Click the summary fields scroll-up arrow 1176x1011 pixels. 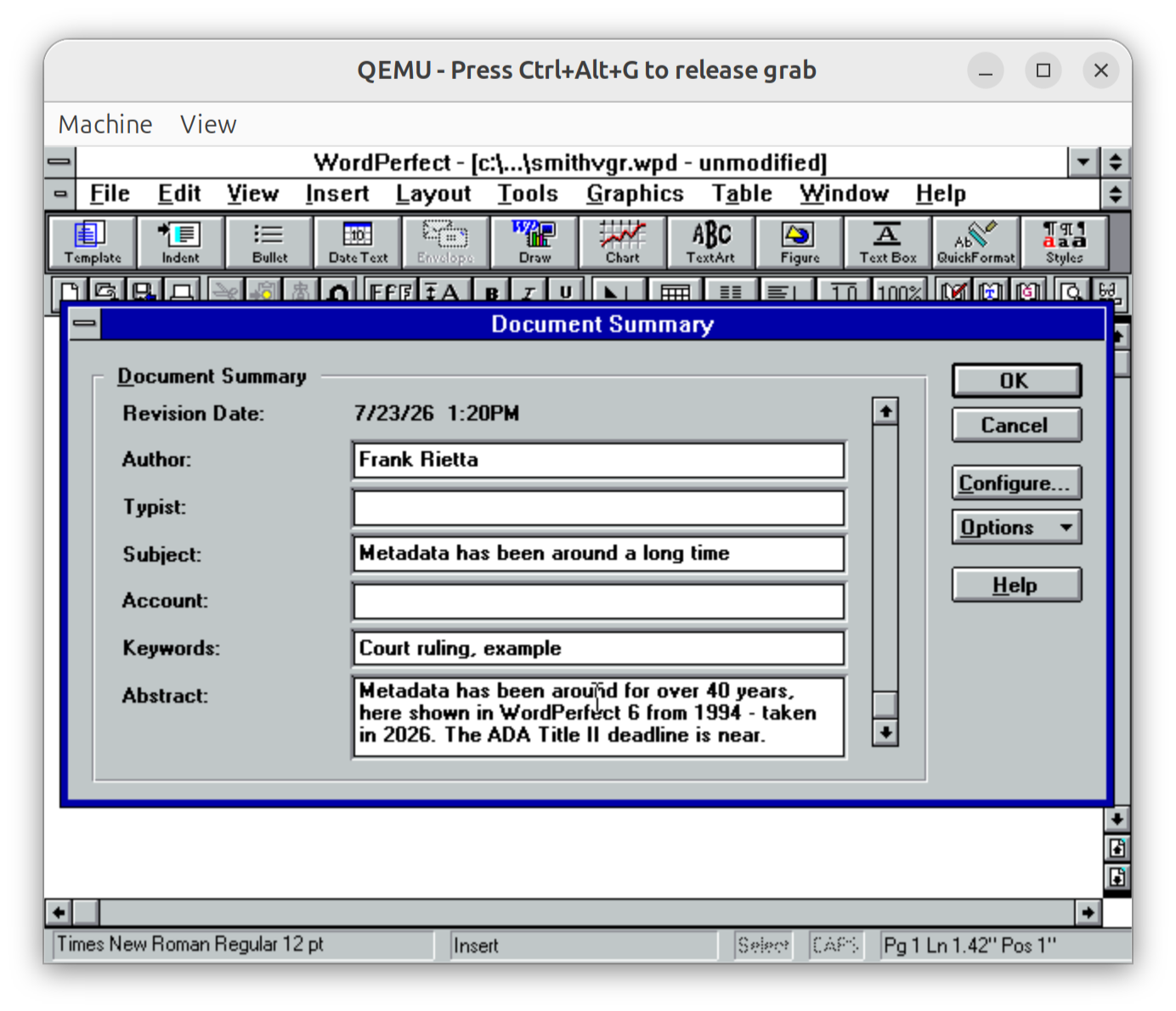(x=885, y=411)
